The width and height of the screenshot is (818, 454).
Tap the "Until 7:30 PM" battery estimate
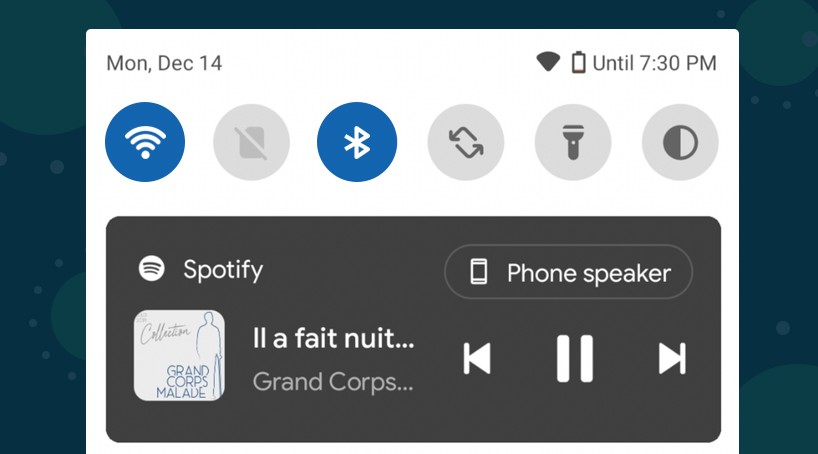point(655,63)
